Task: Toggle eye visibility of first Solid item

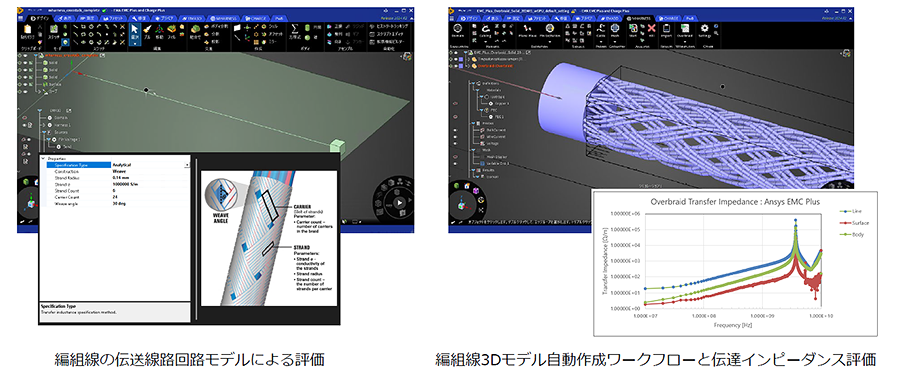Action: point(25,63)
